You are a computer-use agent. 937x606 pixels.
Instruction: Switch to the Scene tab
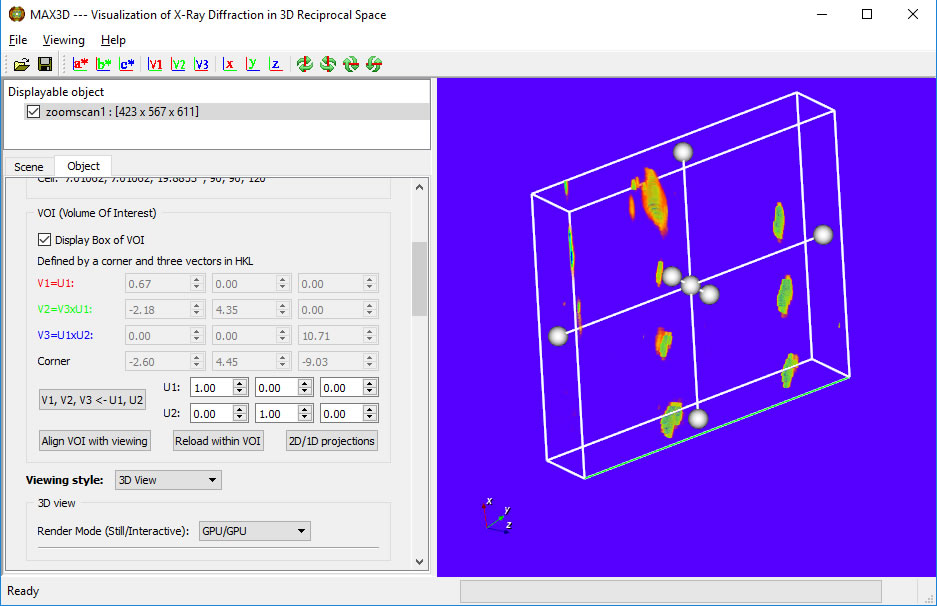[x=29, y=167]
